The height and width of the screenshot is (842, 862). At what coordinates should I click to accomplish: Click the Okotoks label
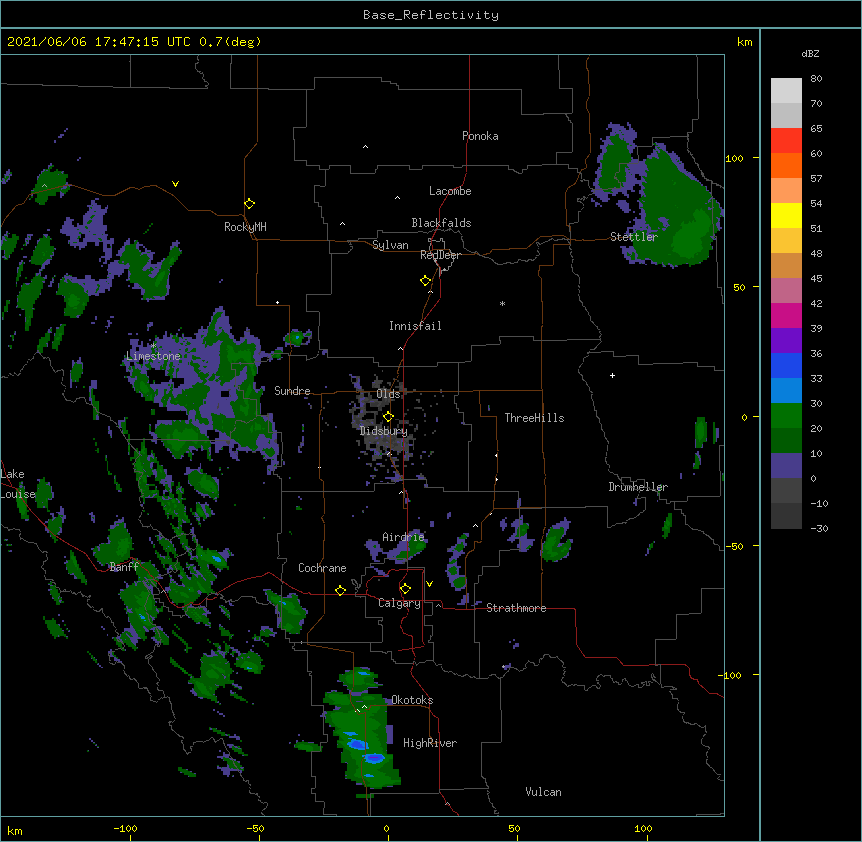(412, 700)
